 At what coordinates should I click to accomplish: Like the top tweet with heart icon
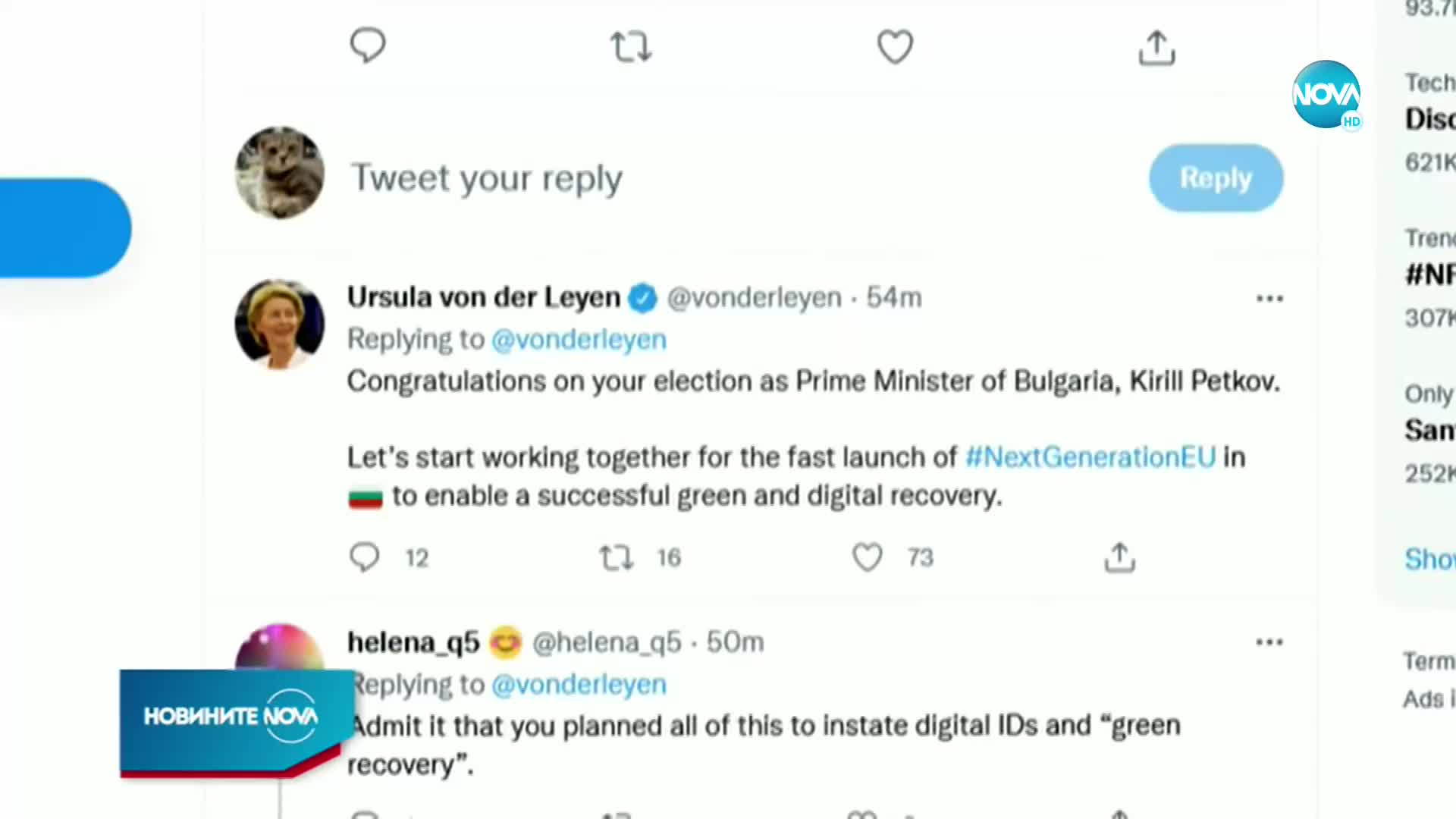895,47
